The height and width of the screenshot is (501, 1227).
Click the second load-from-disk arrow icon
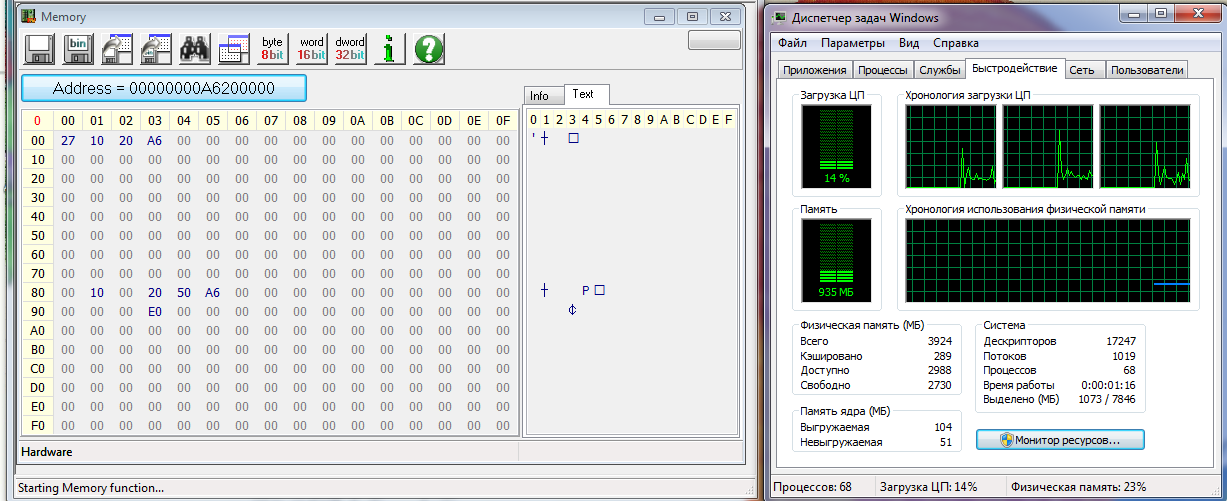(156, 48)
